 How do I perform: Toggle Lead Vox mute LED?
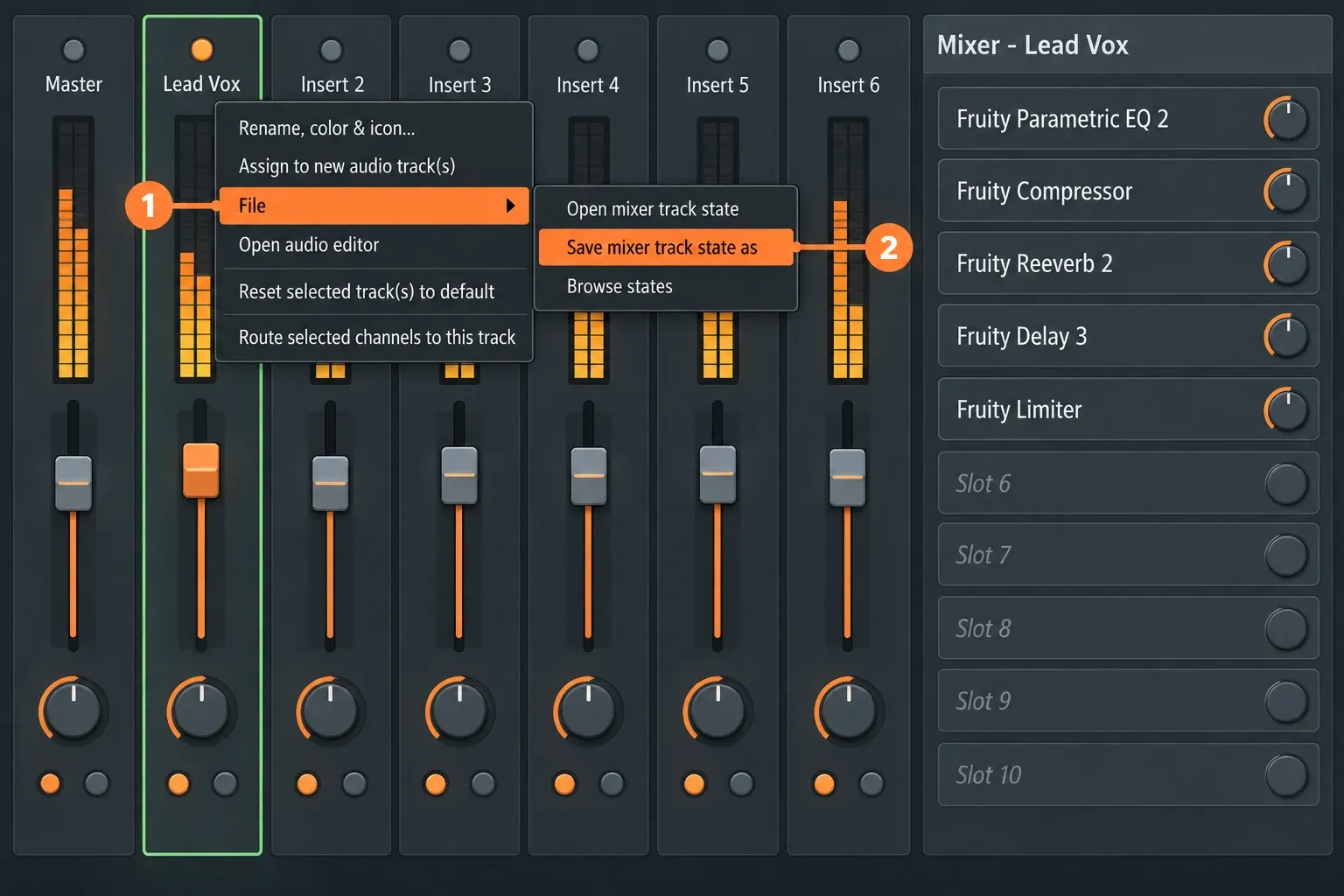[201, 49]
